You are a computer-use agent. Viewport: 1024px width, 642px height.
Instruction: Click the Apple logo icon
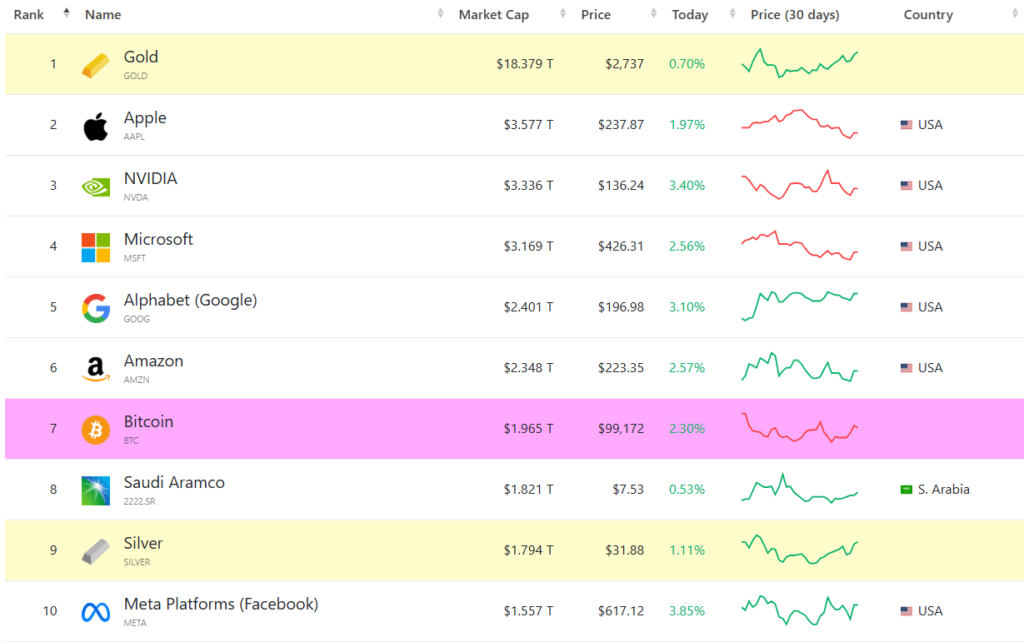(x=96, y=127)
